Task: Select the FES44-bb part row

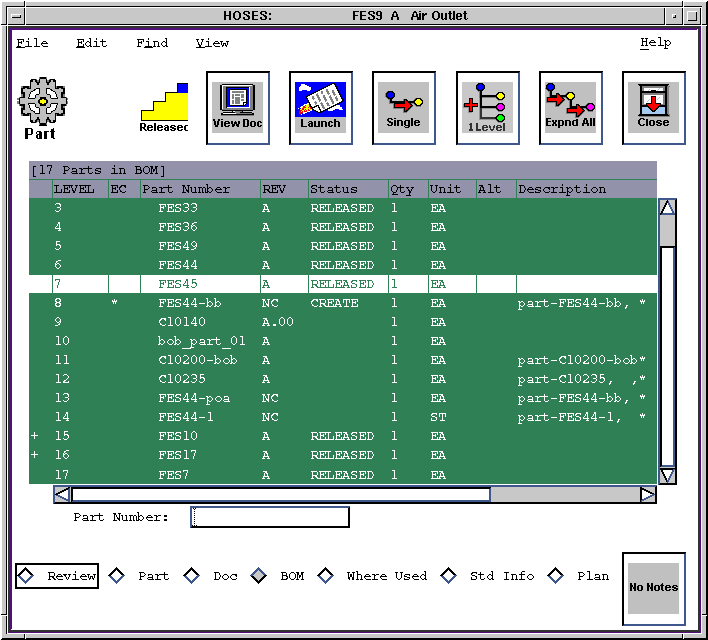Action: coord(190,303)
